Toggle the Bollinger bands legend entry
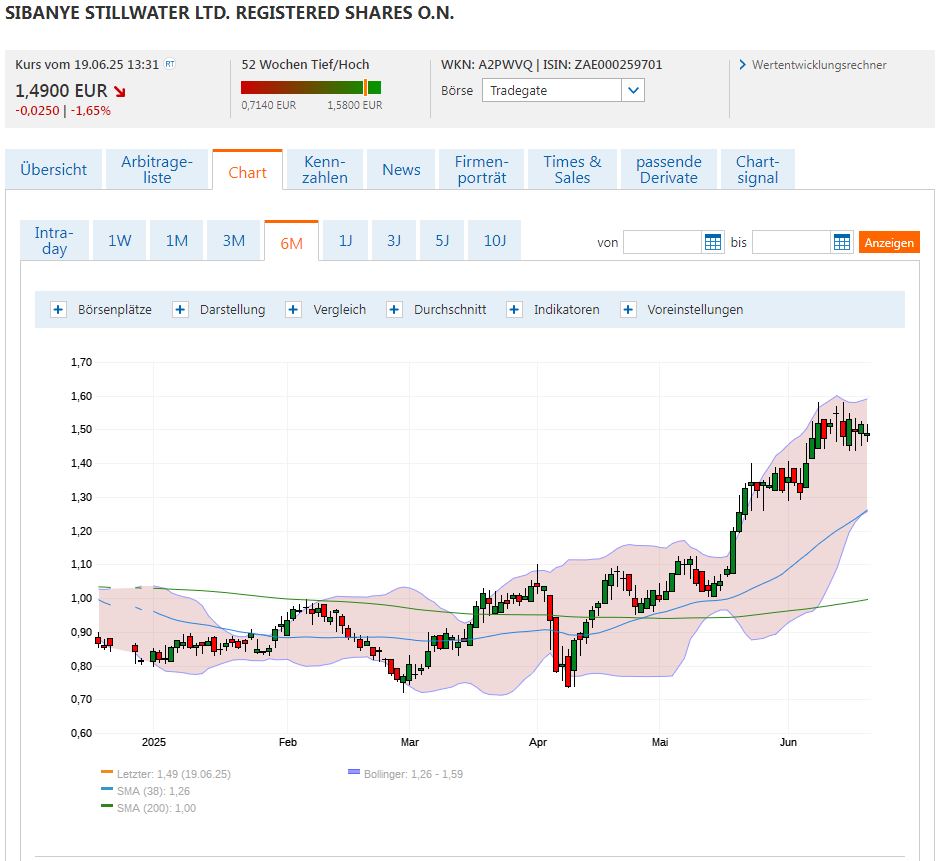The height and width of the screenshot is (861, 940). pyautogui.click(x=403, y=772)
